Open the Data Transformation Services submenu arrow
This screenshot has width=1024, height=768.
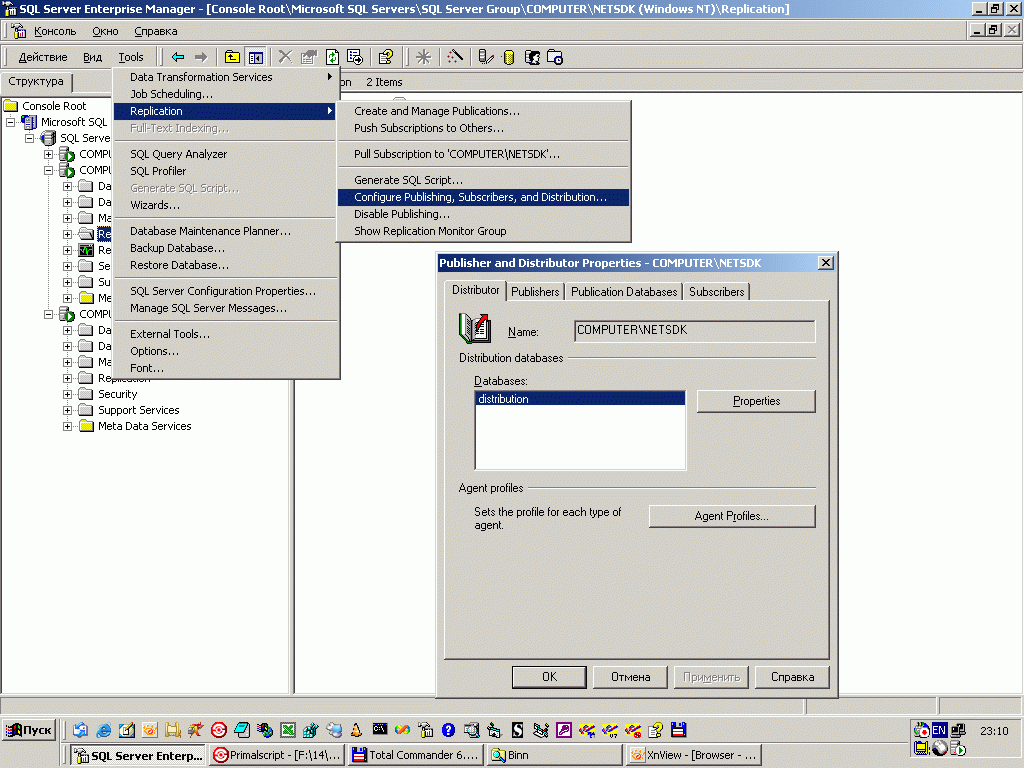pos(330,77)
